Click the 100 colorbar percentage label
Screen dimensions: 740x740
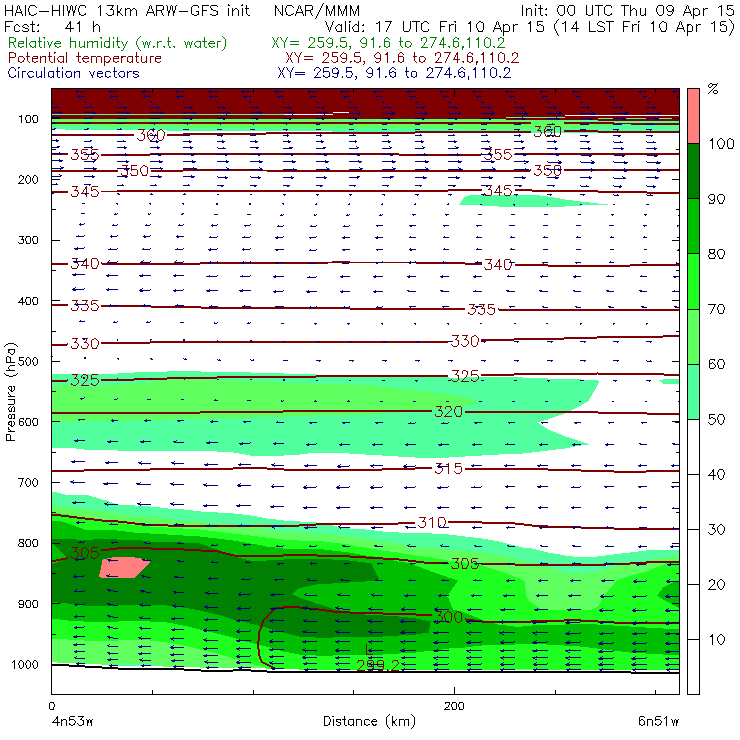click(721, 143)
